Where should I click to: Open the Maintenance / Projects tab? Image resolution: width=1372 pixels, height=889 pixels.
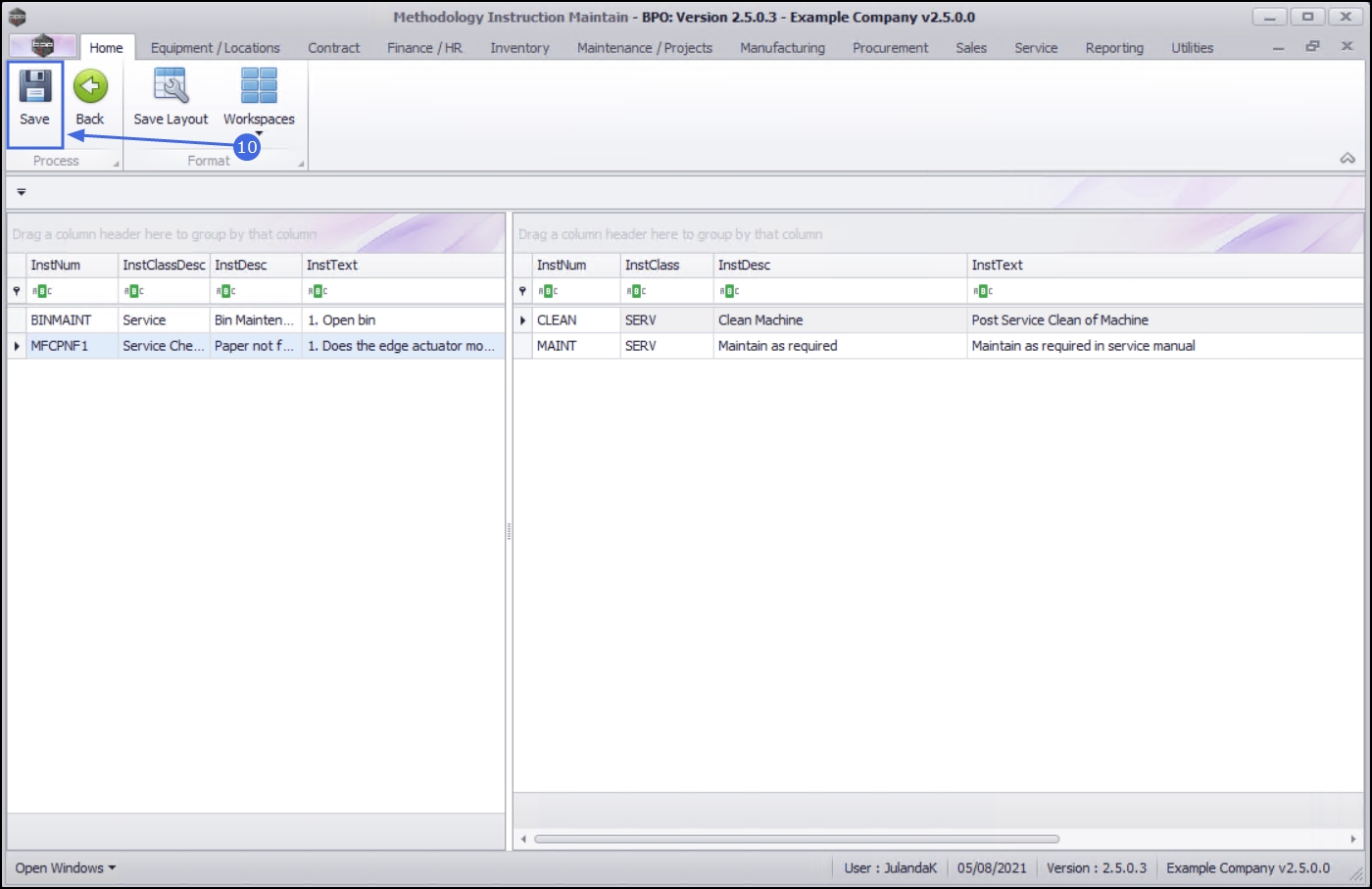point(644,47)
